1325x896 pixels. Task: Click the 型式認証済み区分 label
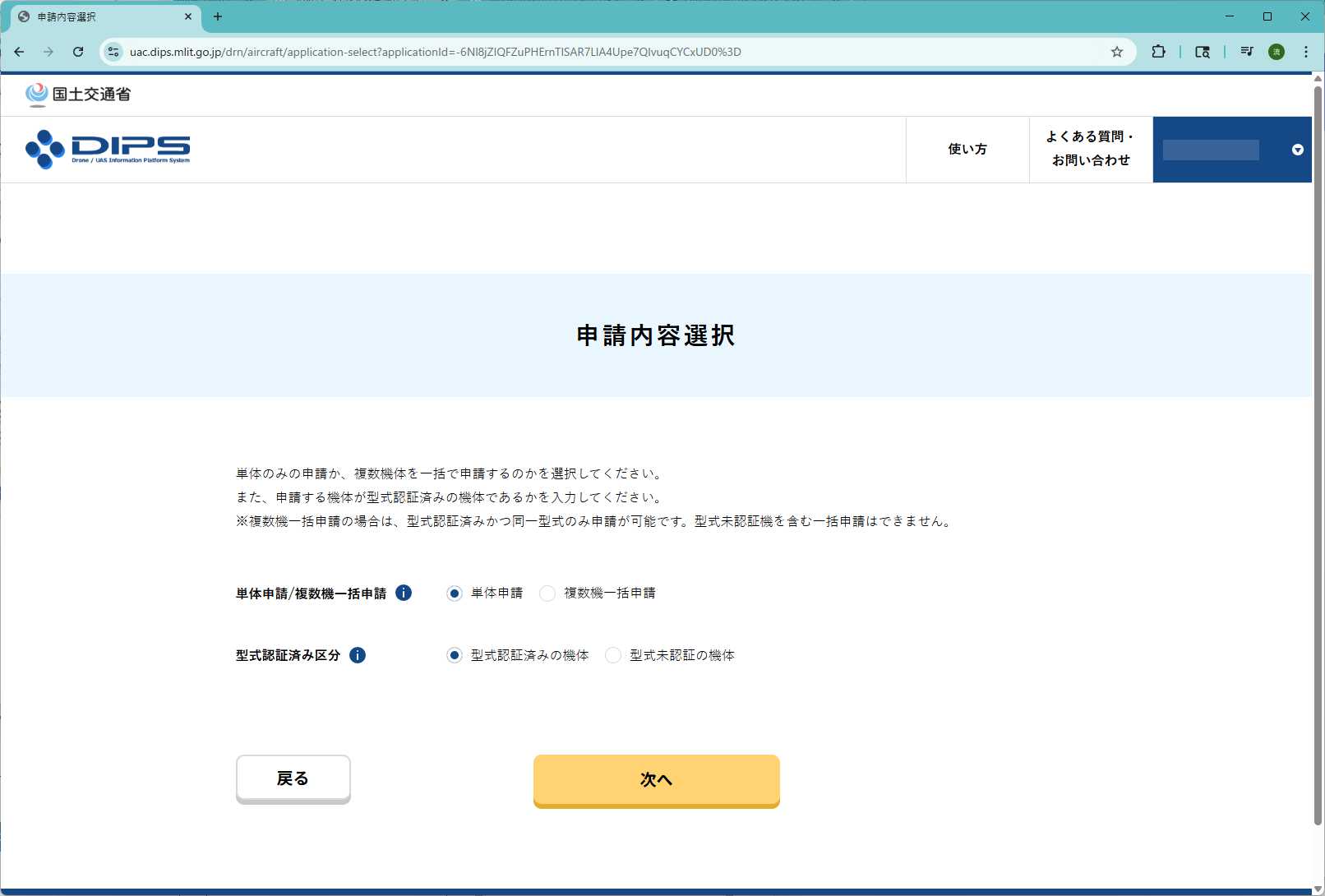click(x=288, y=655)
